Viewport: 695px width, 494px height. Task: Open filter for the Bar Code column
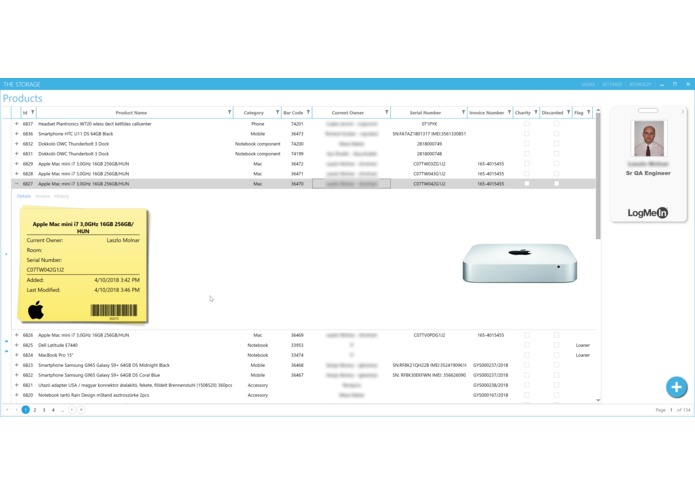(308, 113)
